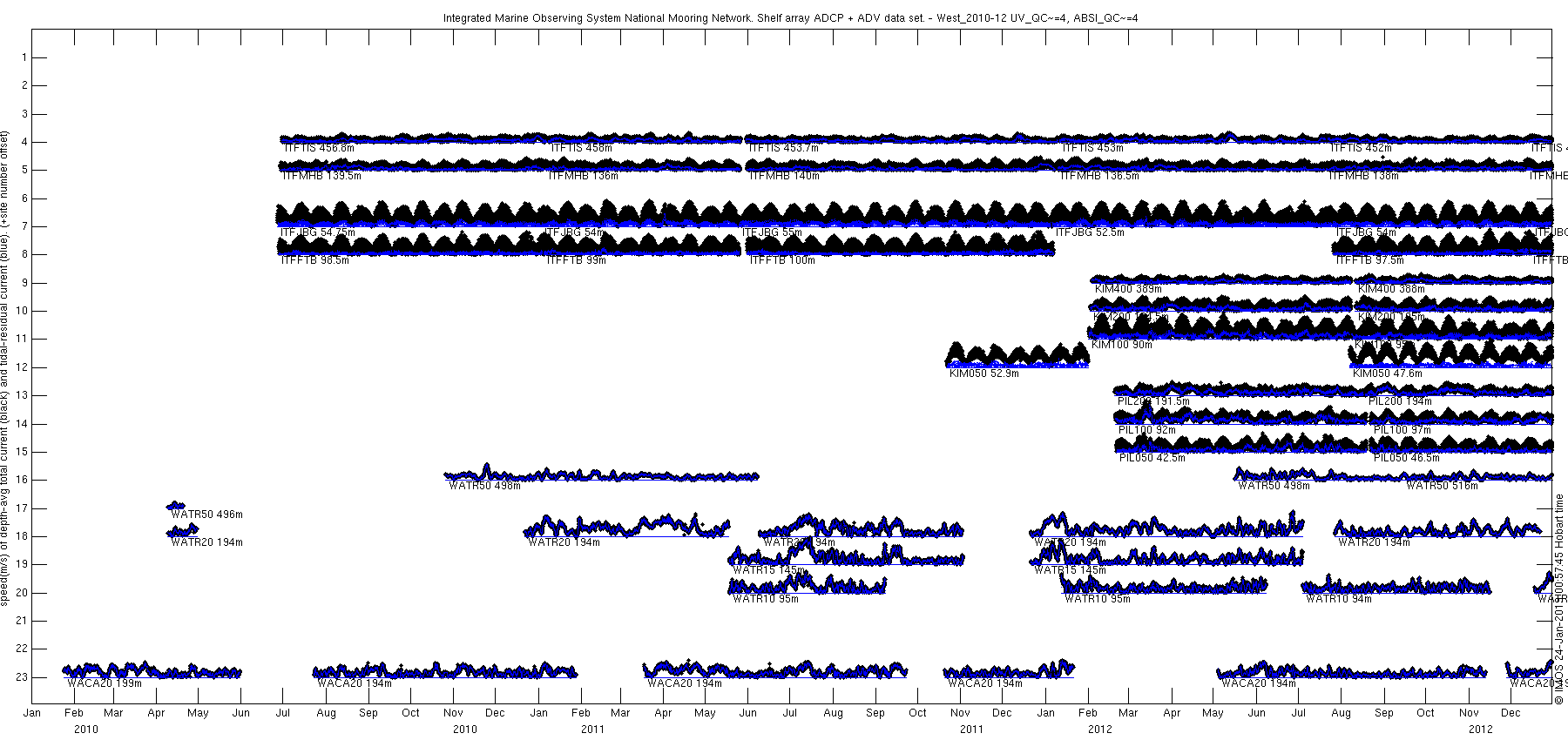Click the 'PIL050 46.5m' label
The width and height of the screenshot is (1568, 740).
1406,457
